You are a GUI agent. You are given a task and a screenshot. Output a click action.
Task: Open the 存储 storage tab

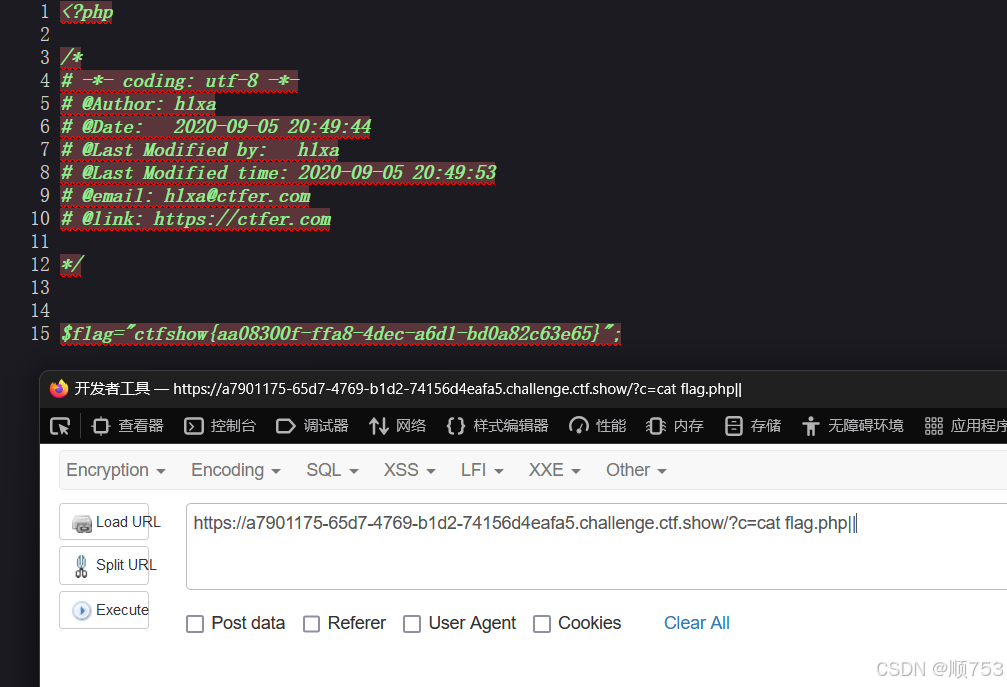click(x=753, y=426)
